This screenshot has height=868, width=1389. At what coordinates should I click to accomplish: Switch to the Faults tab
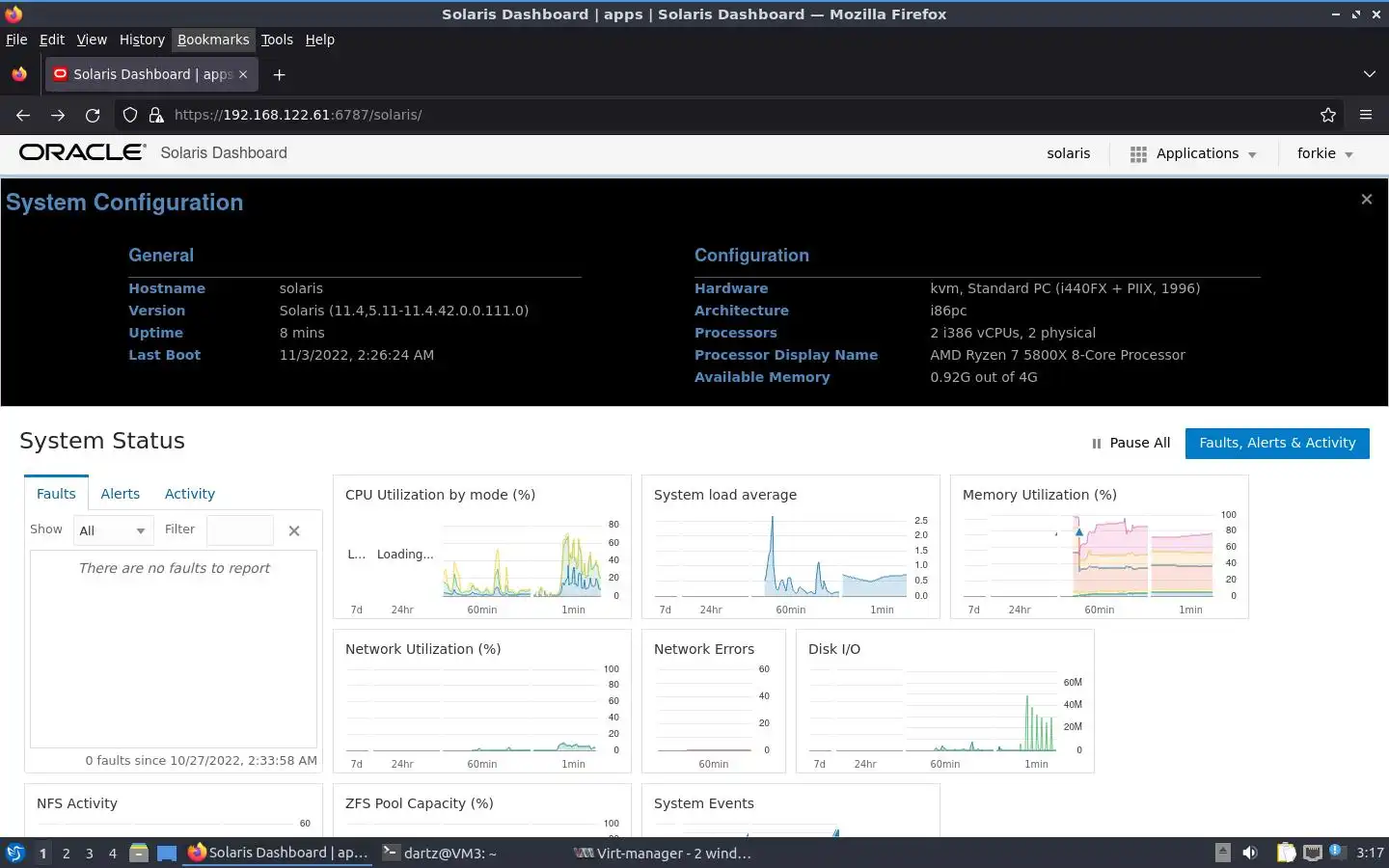coord(56,494)
